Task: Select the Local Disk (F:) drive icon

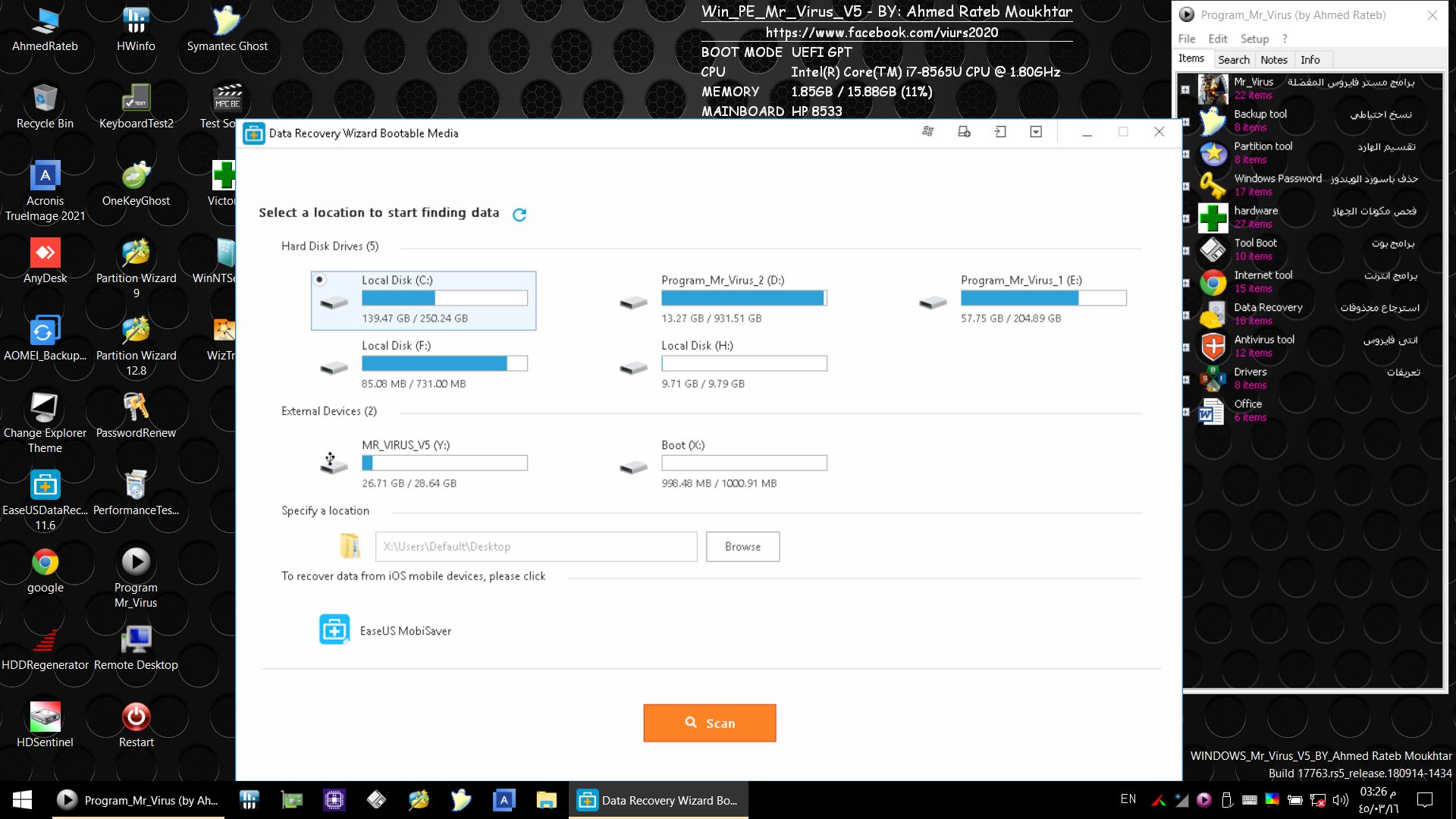Action: [334, 369]
